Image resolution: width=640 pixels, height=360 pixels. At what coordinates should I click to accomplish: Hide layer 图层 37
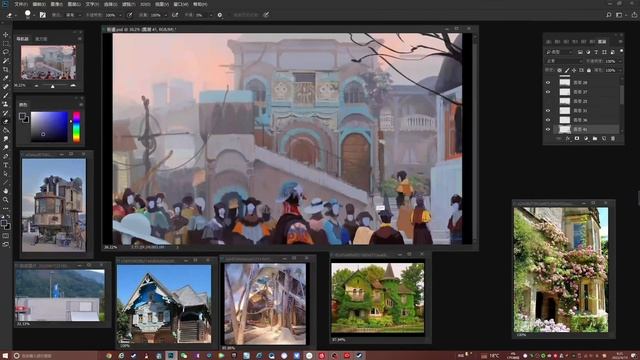click(x=548, y=92)
